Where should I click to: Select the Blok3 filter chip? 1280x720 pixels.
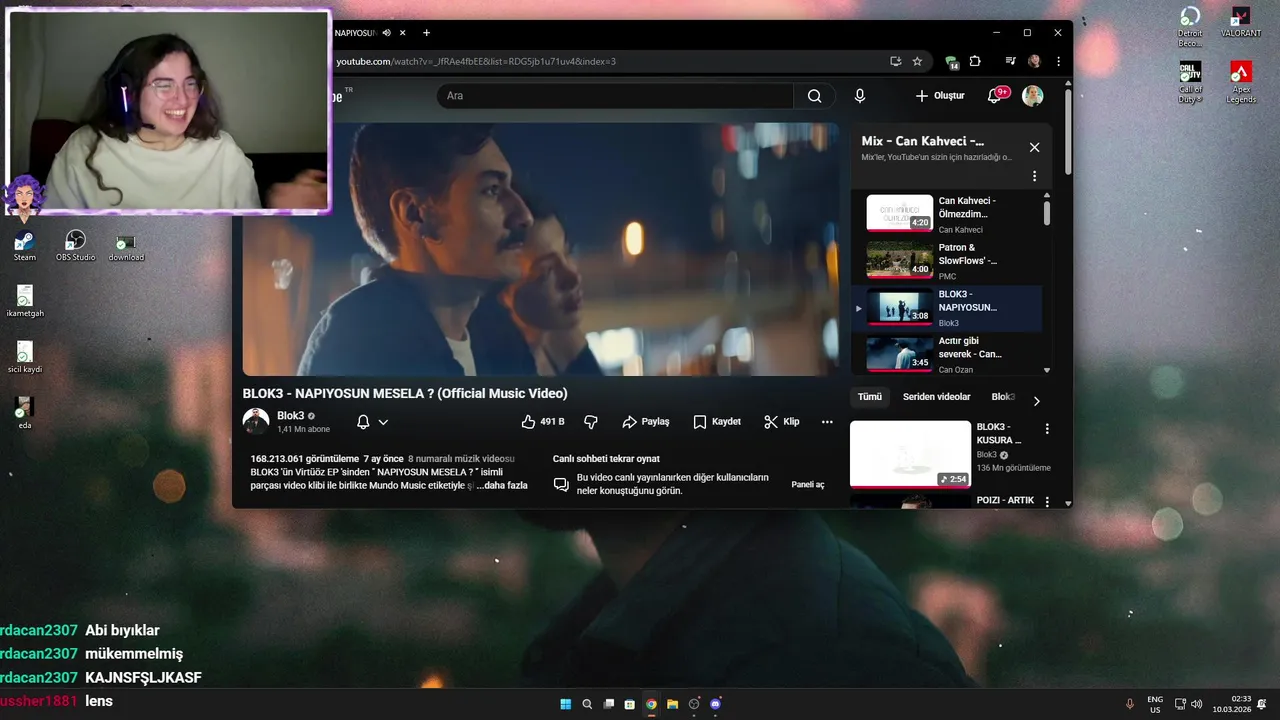(x=1003, y=397)
